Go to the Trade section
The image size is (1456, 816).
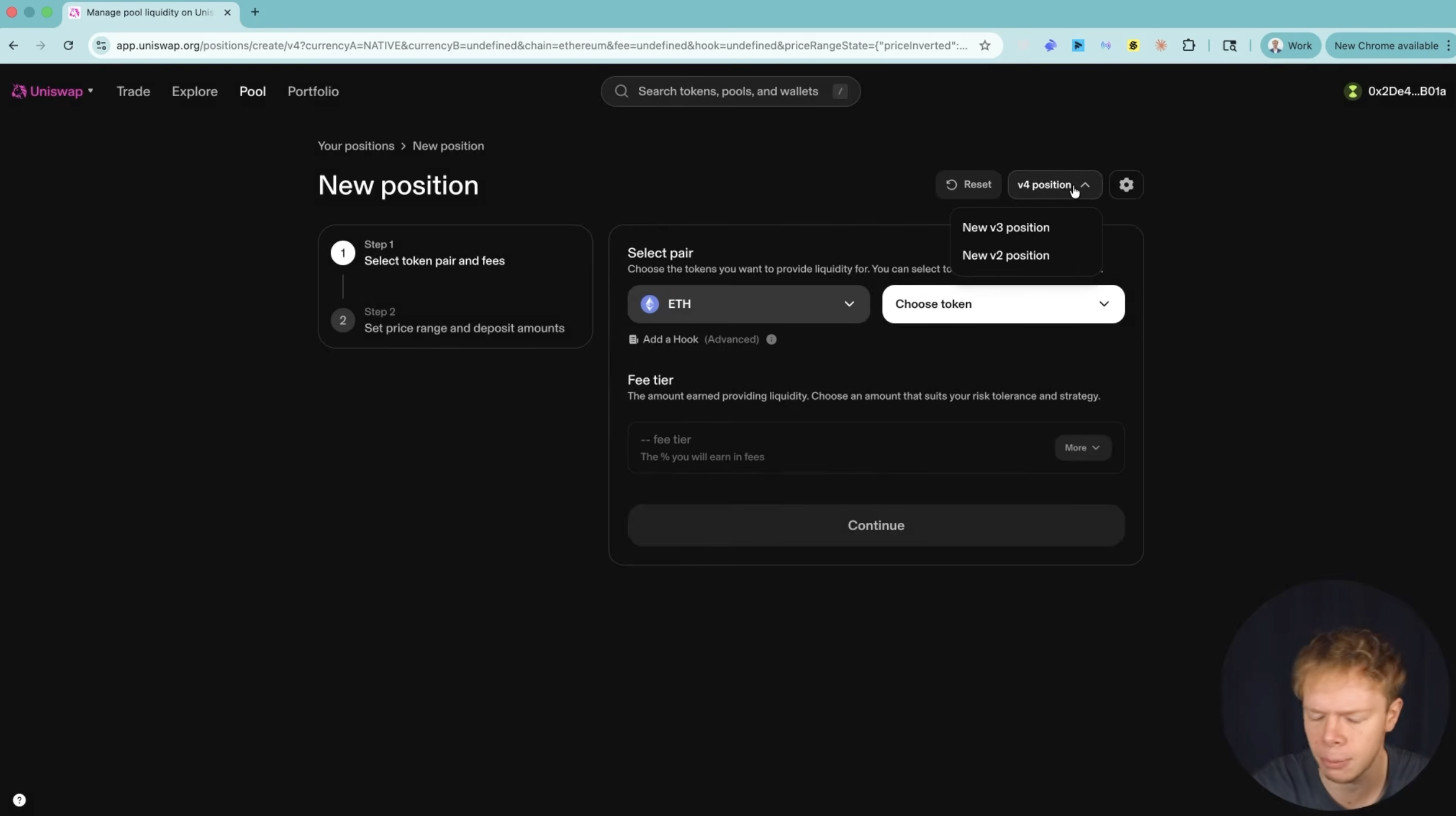[x=133, y=91]
